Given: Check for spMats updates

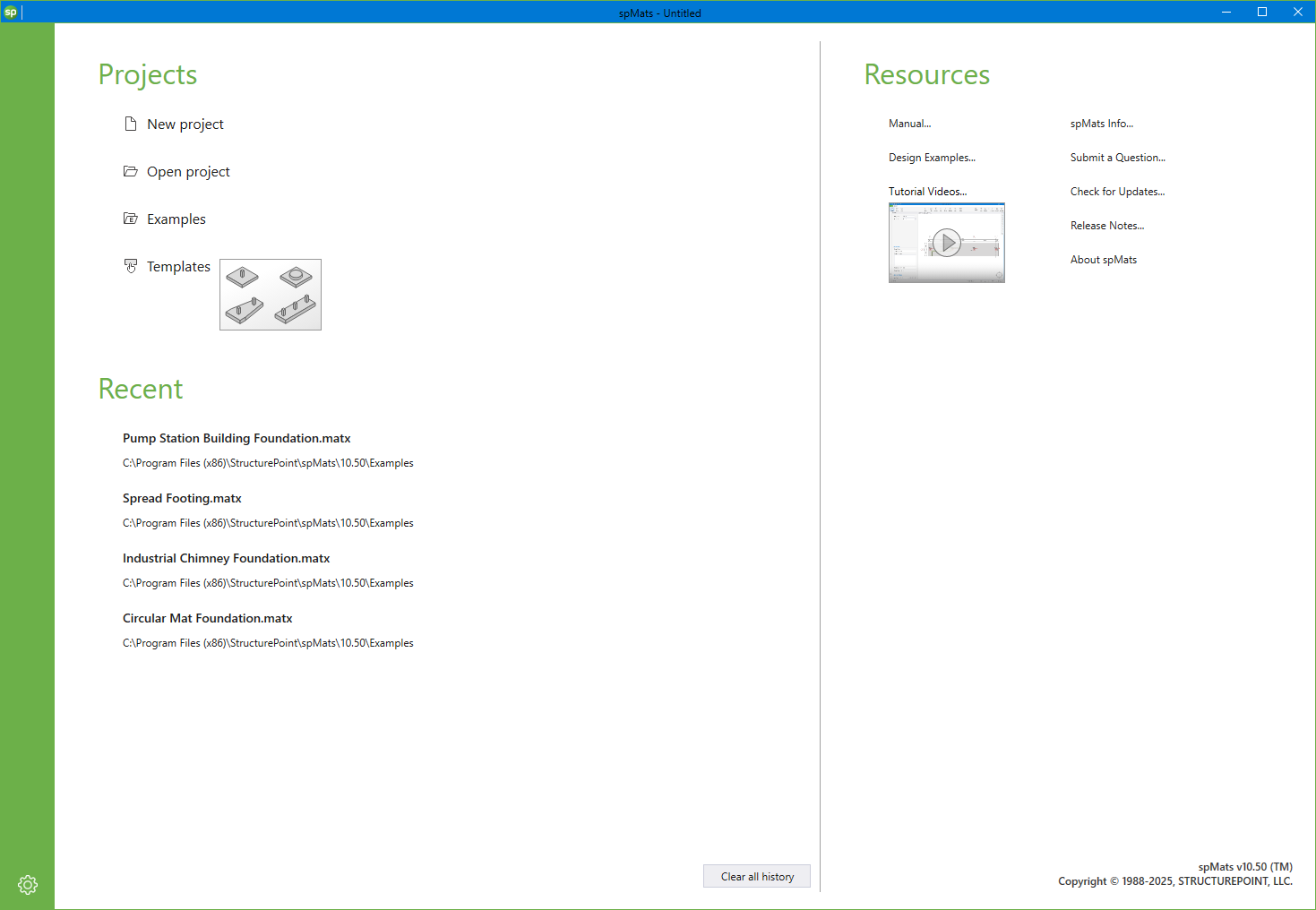Looking at the screenshot, I should [x=1116, y=191].
